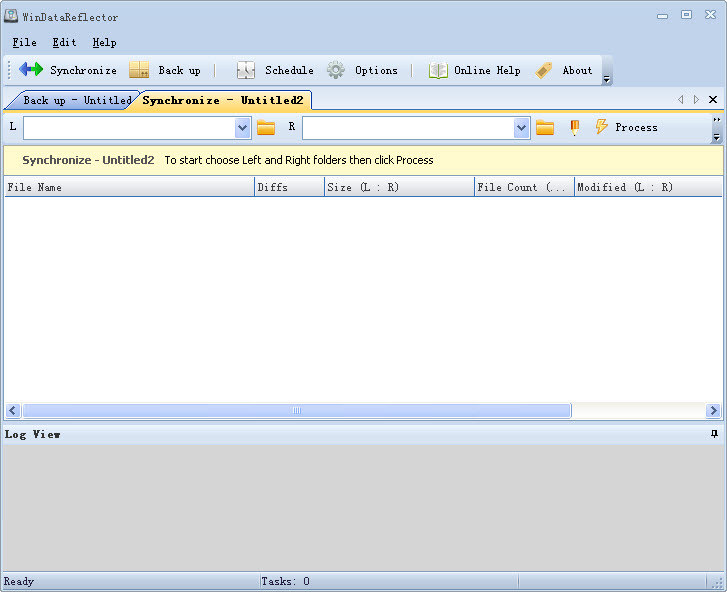The image size is (727, 592).
Task: Open Options with the gear icon
Action: coord(337,70)
